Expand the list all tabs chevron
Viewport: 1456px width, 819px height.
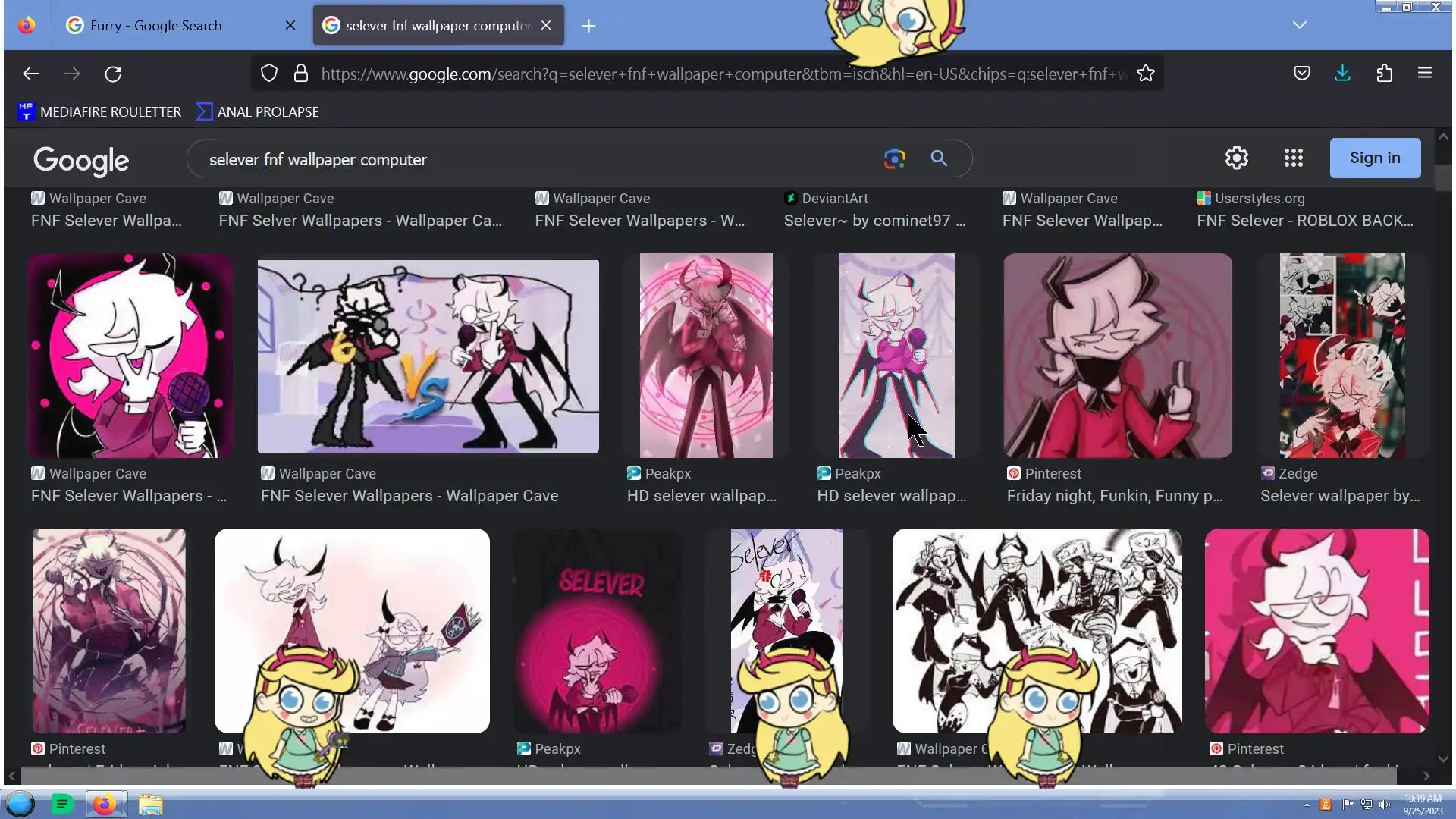click(x=1299, y=25)
